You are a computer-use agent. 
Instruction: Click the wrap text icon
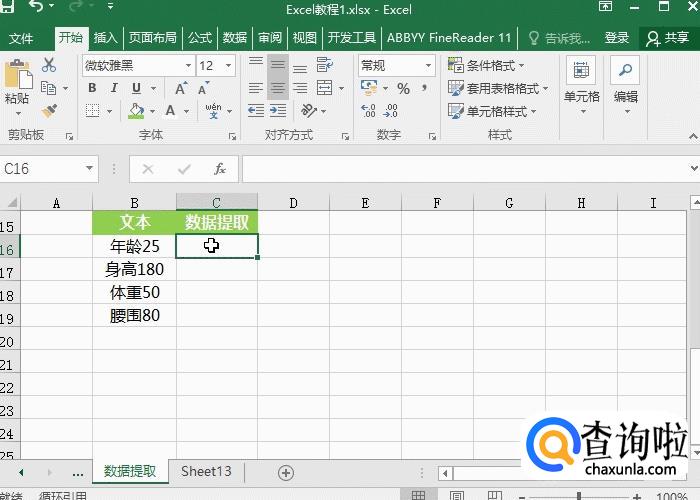point(325,65)
